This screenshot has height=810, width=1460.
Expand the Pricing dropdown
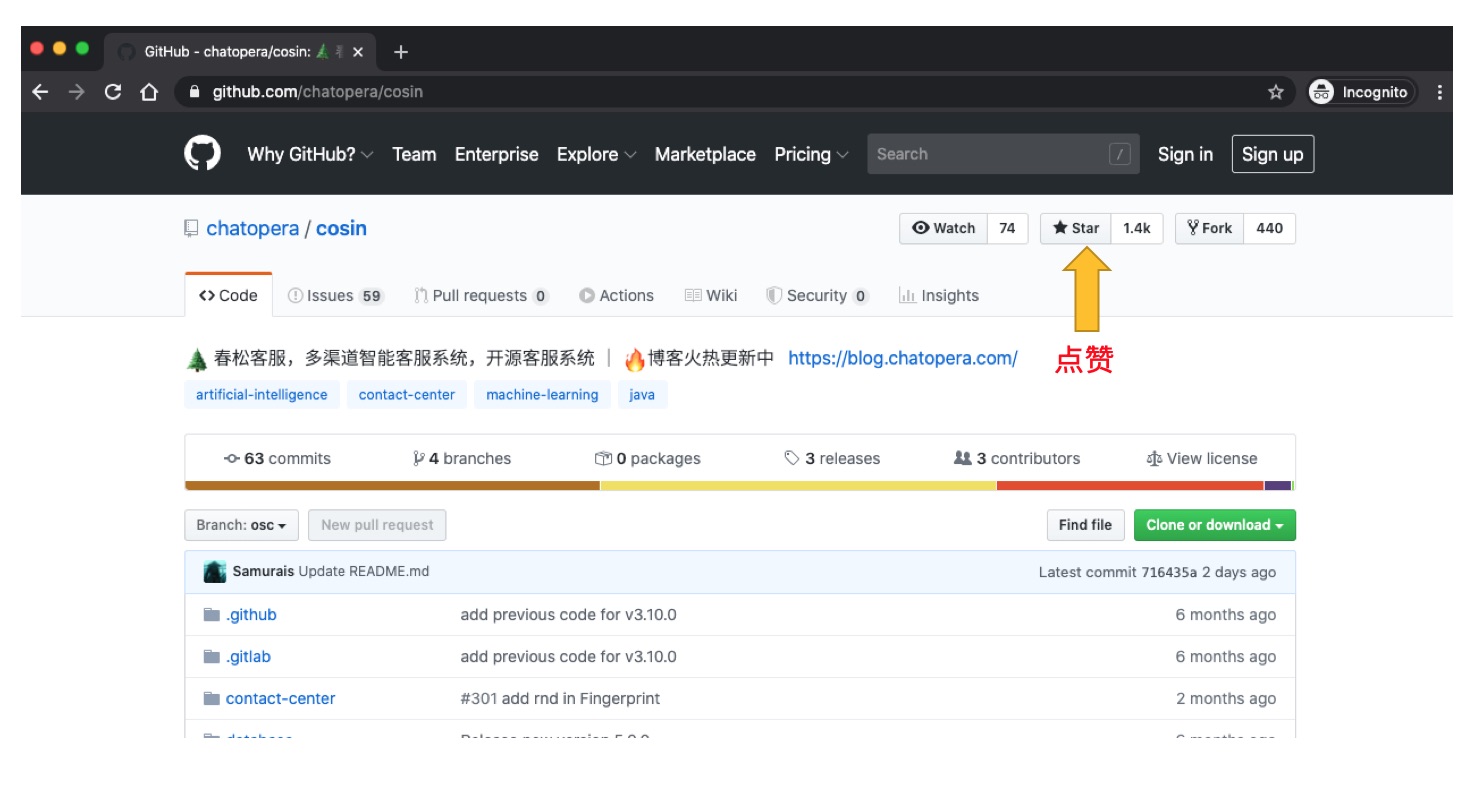[x=811, y=154]
